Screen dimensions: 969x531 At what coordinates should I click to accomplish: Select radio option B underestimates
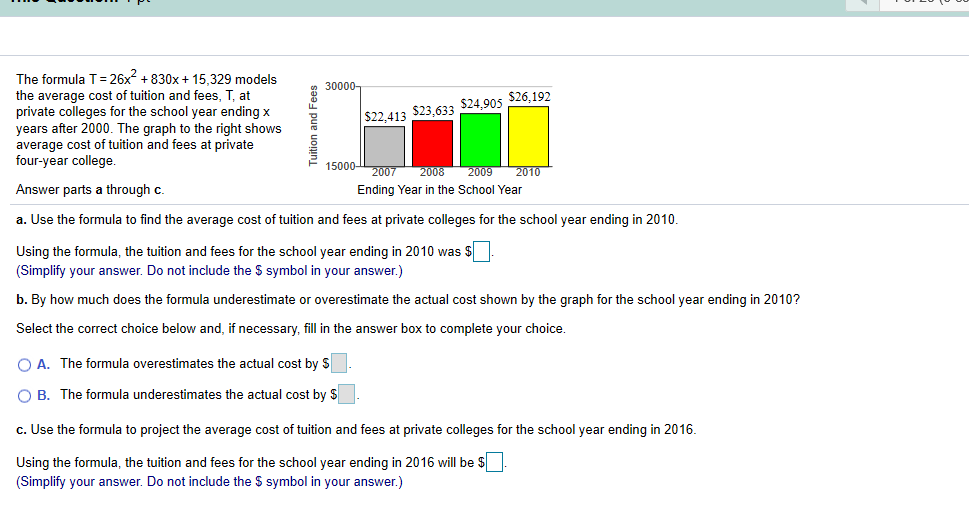(25, 396)
